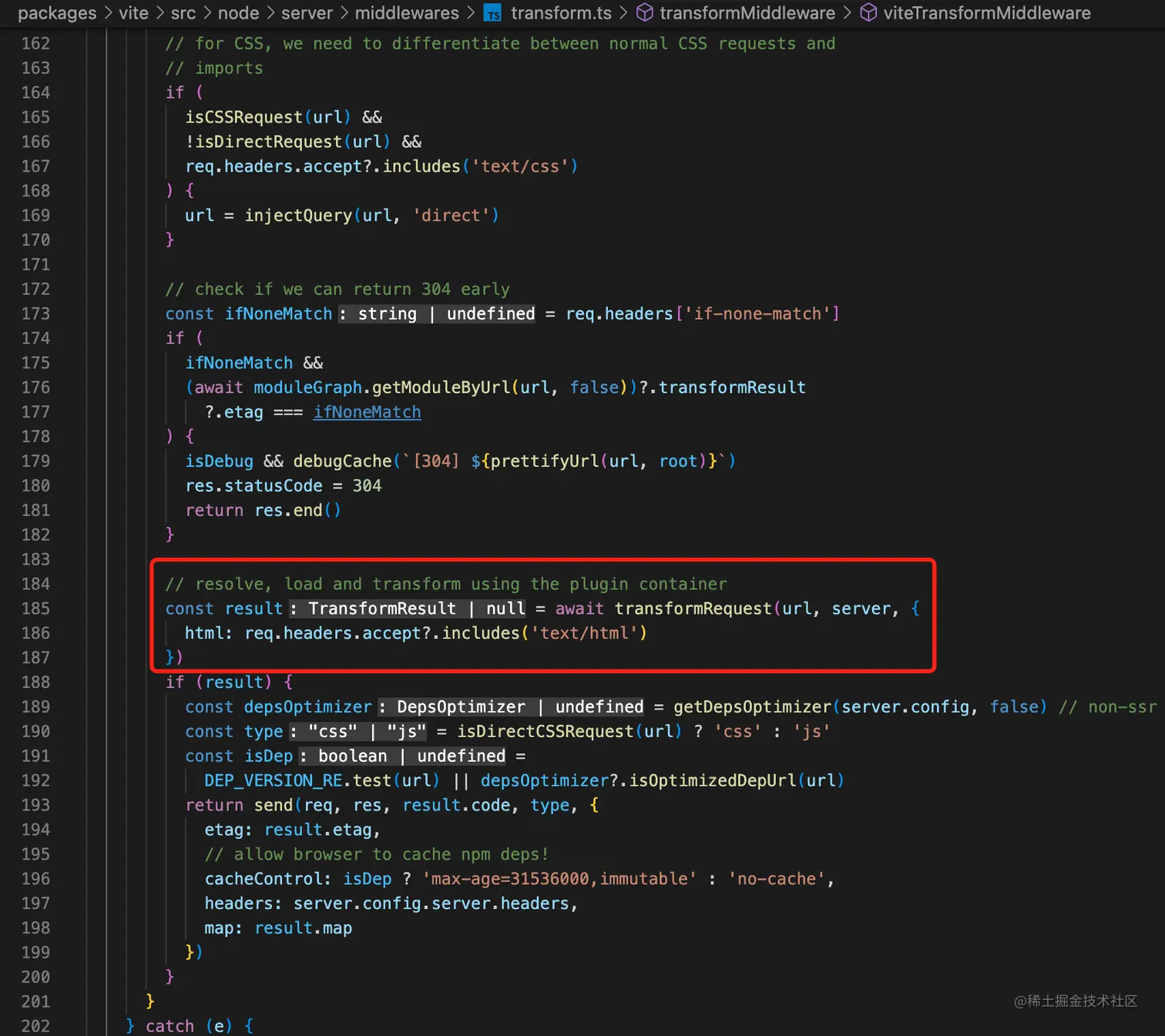Open the src breadcrumb segment

click(x=183, y=13)
